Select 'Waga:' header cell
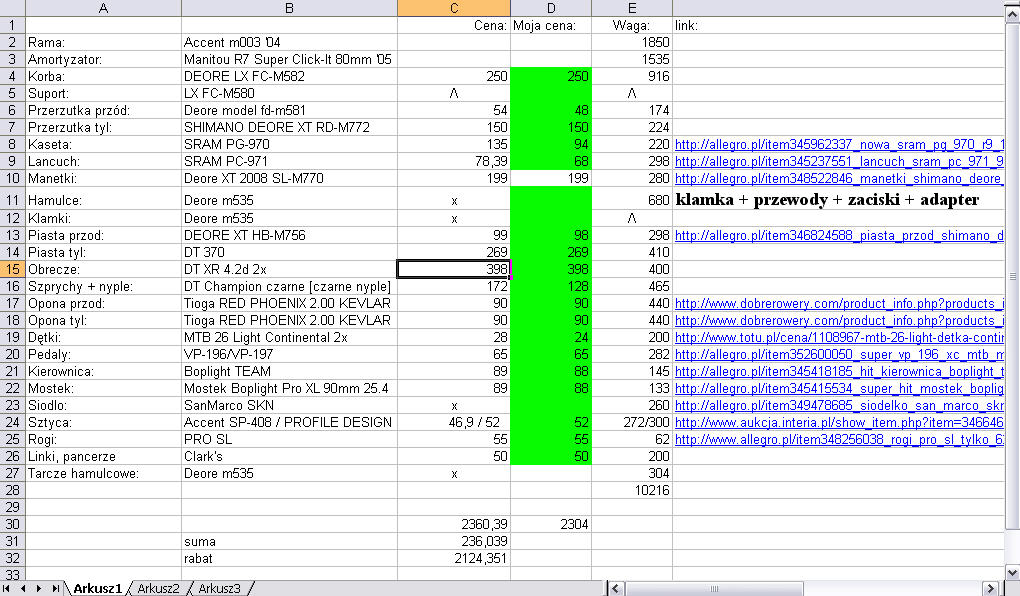Viewport: 1020px width, 596px height. 632,25
